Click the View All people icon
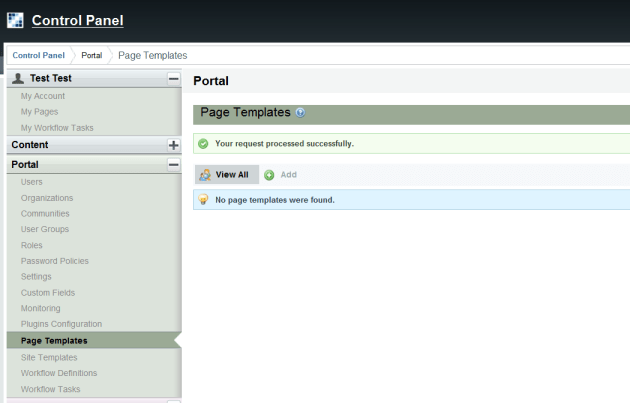 point(205,175)
